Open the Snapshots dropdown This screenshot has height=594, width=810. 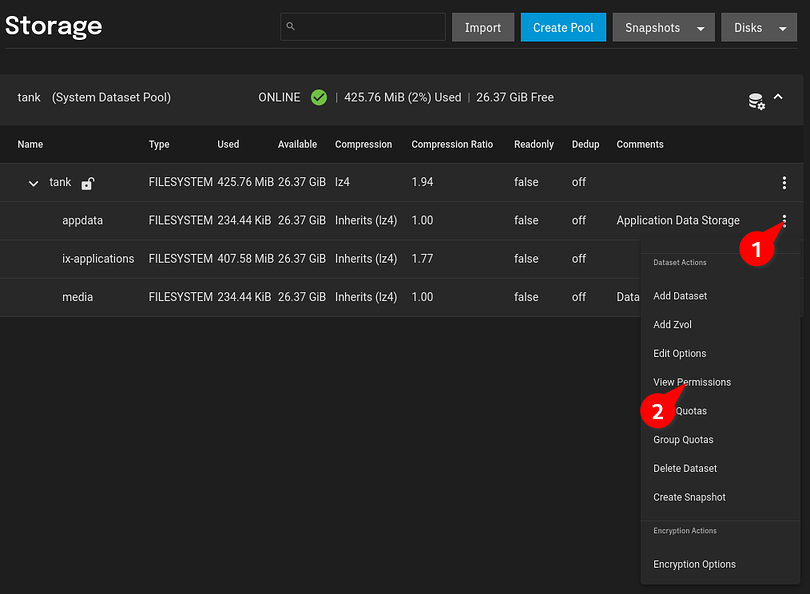click(x=662, y=28)
